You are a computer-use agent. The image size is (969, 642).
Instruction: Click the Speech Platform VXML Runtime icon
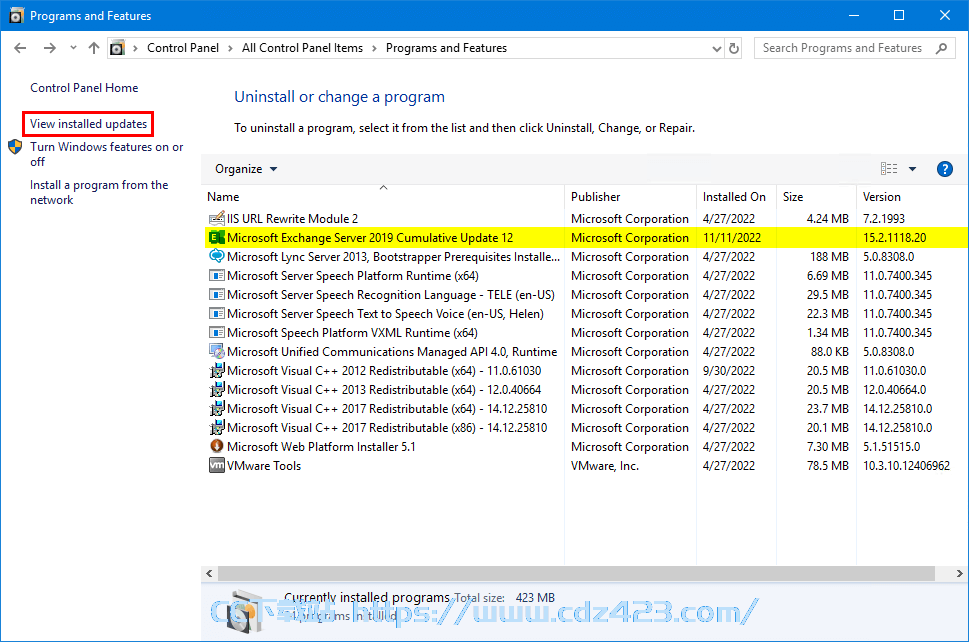point(217,332)
